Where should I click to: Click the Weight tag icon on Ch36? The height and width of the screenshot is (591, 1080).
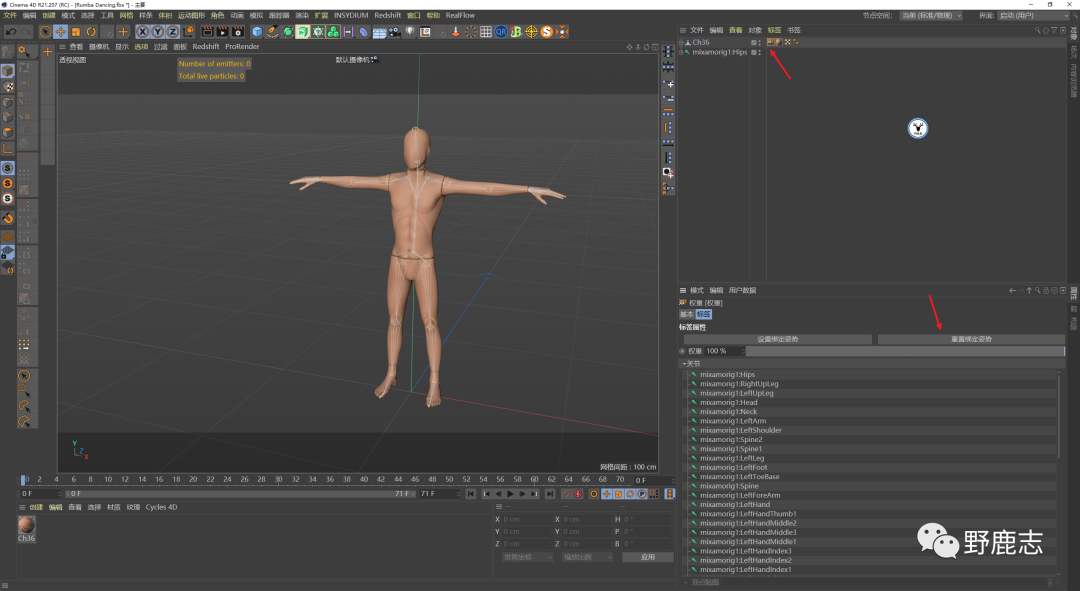pyautogui.click(x=771, y=42)
